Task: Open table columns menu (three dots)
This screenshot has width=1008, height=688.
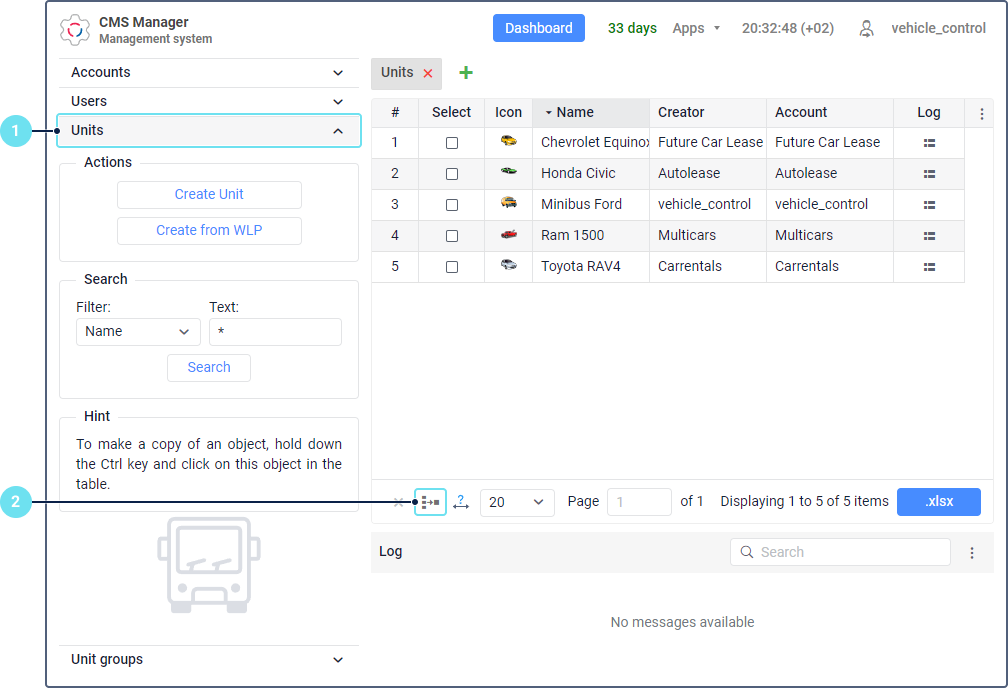Action: point(982,114)
